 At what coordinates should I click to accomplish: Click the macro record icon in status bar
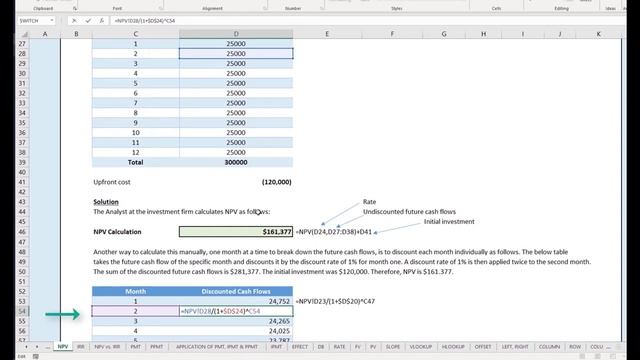(36, 356)
